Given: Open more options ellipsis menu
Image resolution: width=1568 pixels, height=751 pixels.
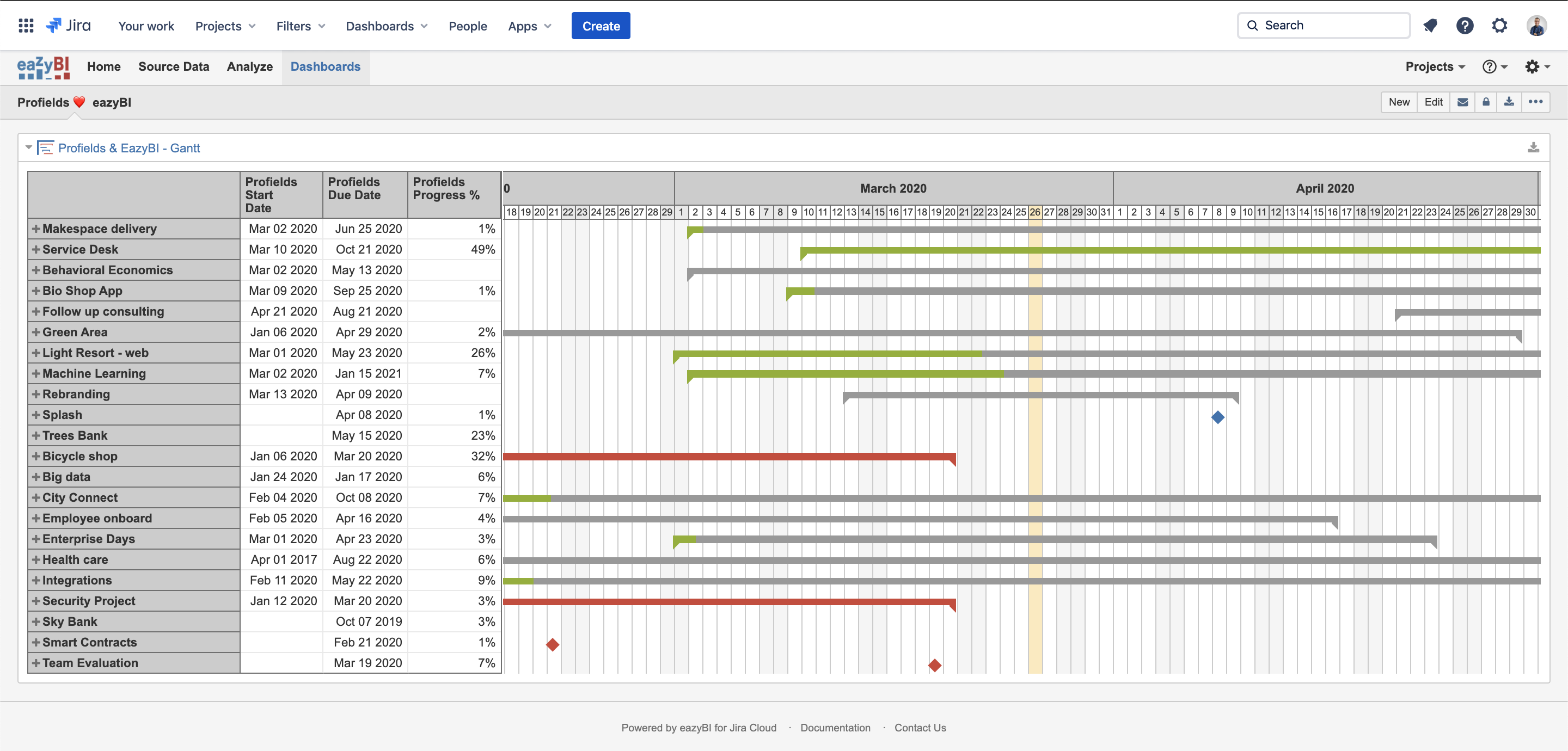Looking at the screenshot, I should coord(1536,102).
